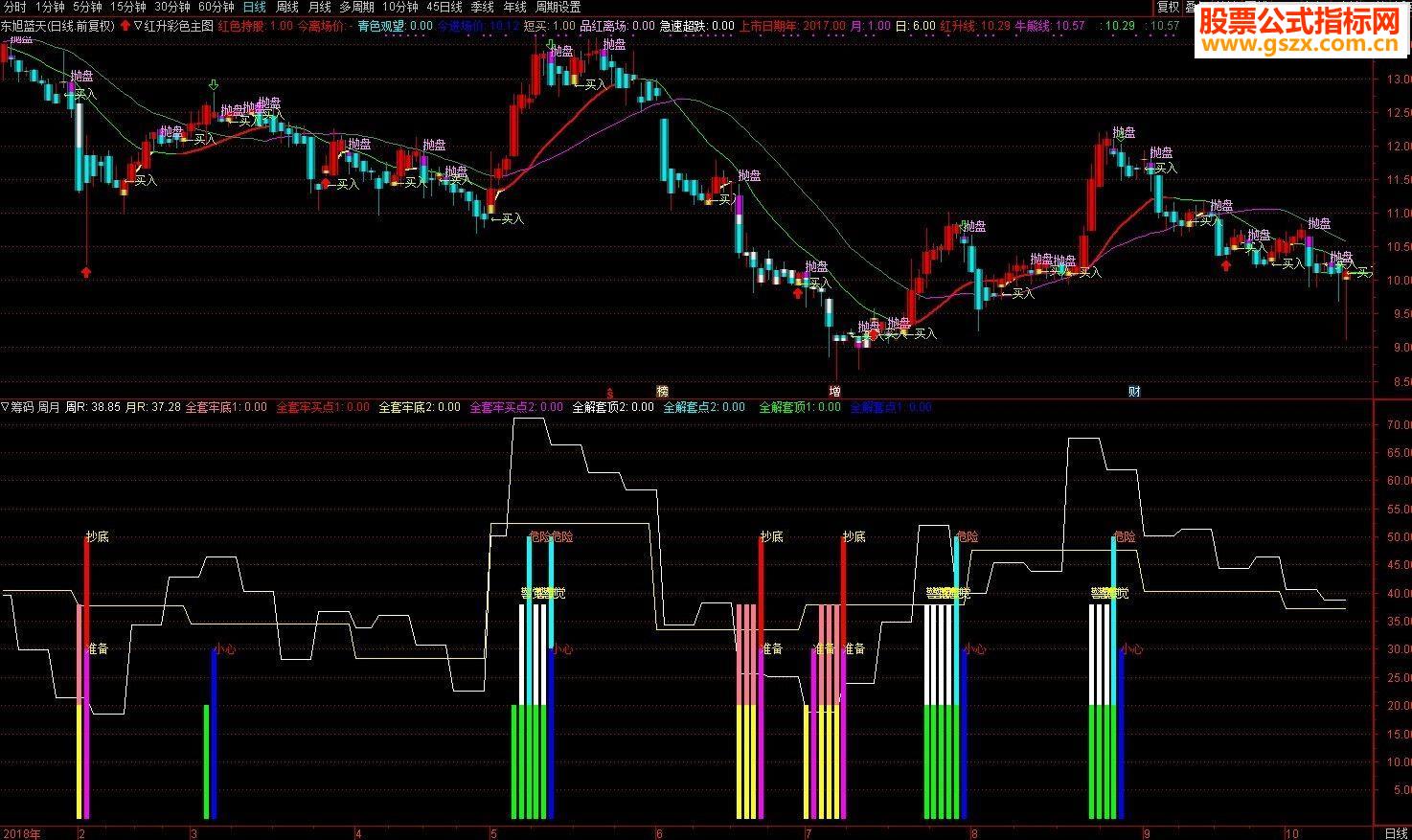This screenshot has width=1412, height=840.
Task: Select the 45日线 period tab
Action: (x=444, y=7)
